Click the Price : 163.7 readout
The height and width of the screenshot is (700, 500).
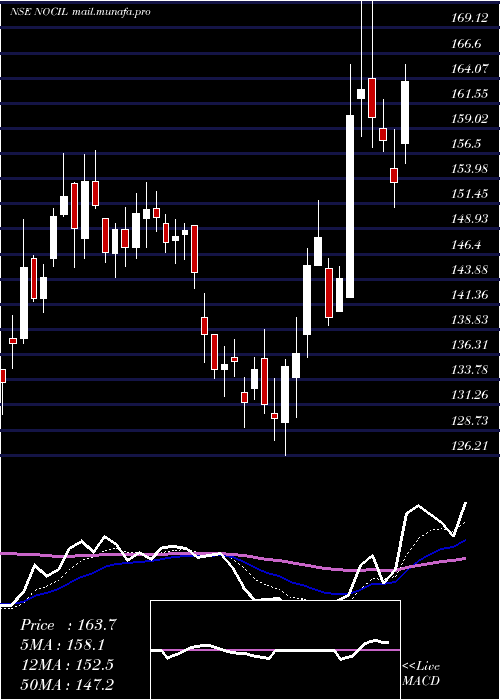click(x=68, y=625)
